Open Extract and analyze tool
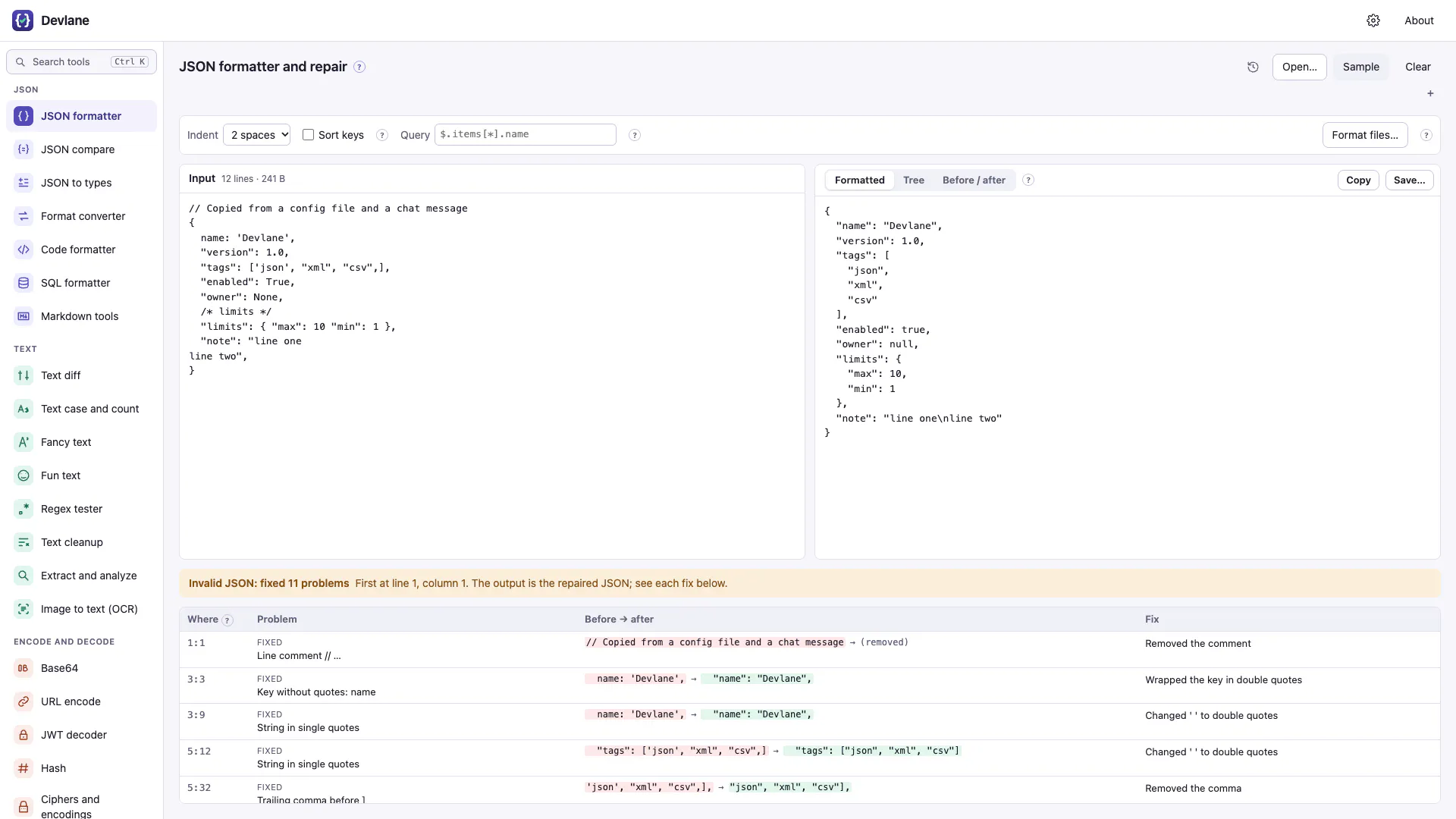The image size is (1456, 819). coord(81,576)
